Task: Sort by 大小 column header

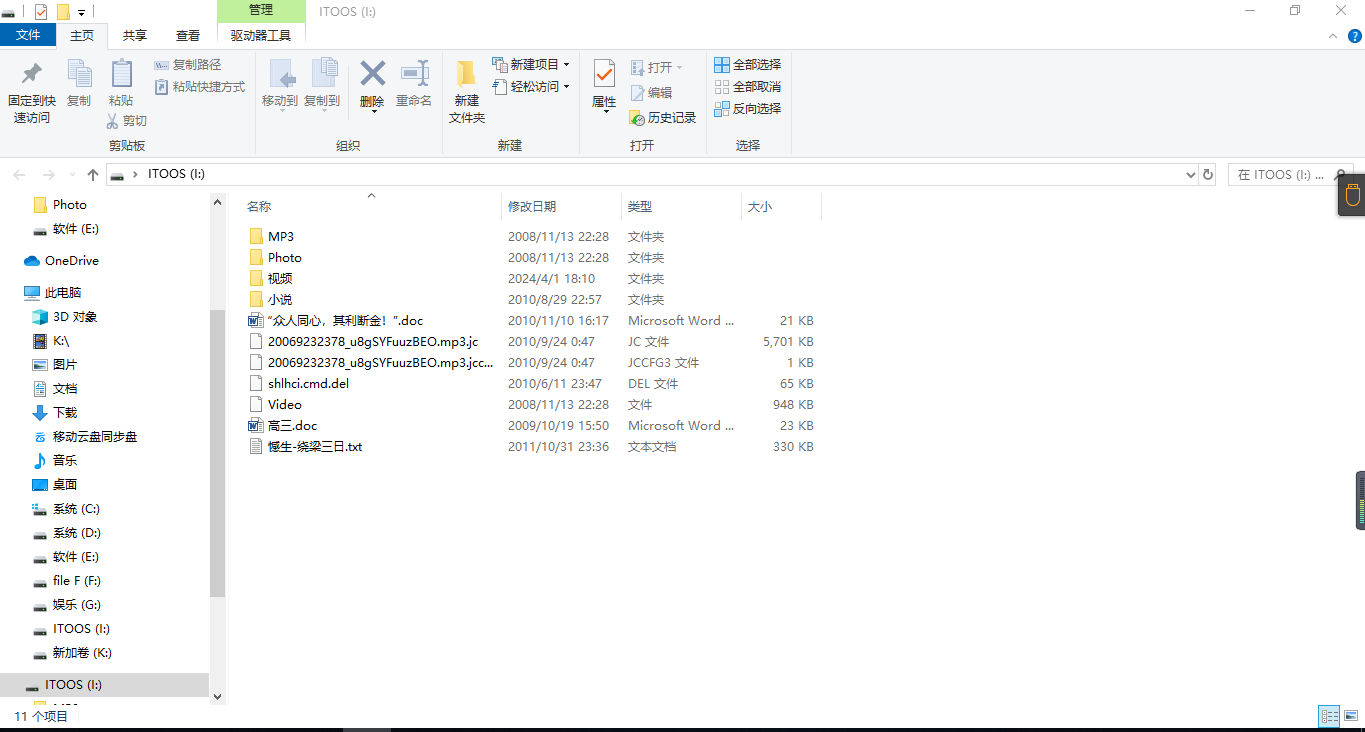Action: (781, 206)
